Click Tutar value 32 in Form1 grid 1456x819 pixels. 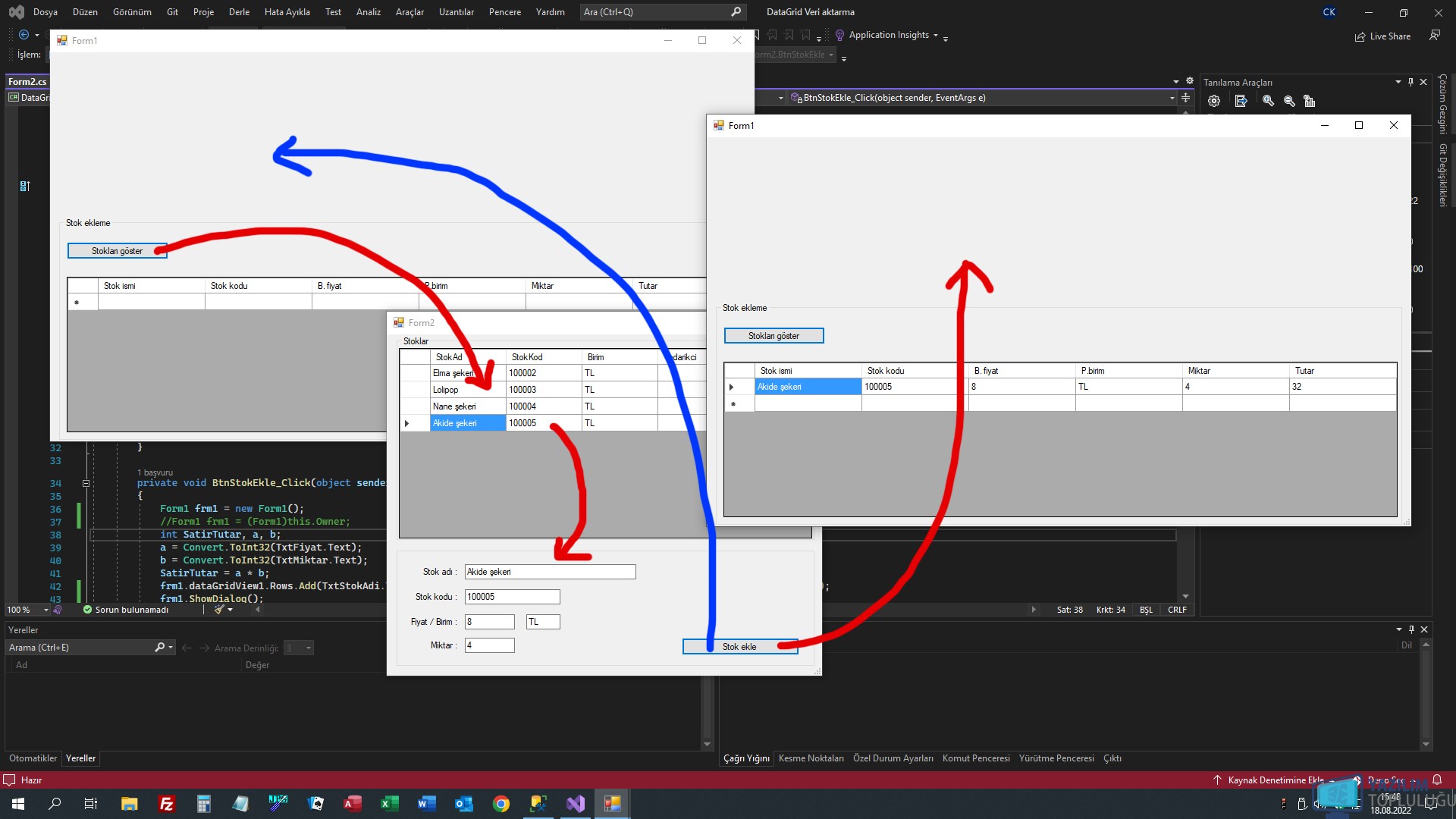[x=1342, y=387]
